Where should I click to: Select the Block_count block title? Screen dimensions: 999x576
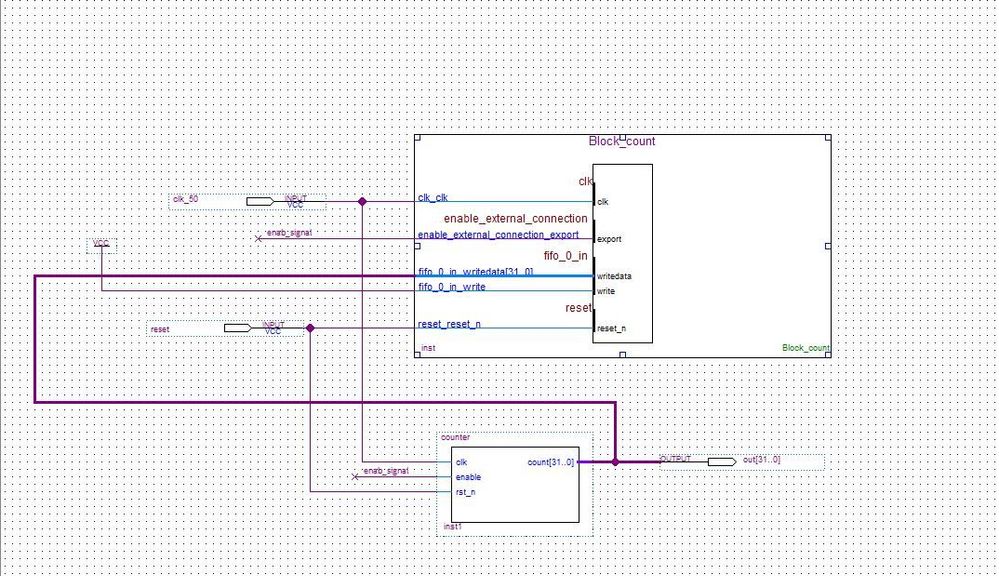pos(622,141)
